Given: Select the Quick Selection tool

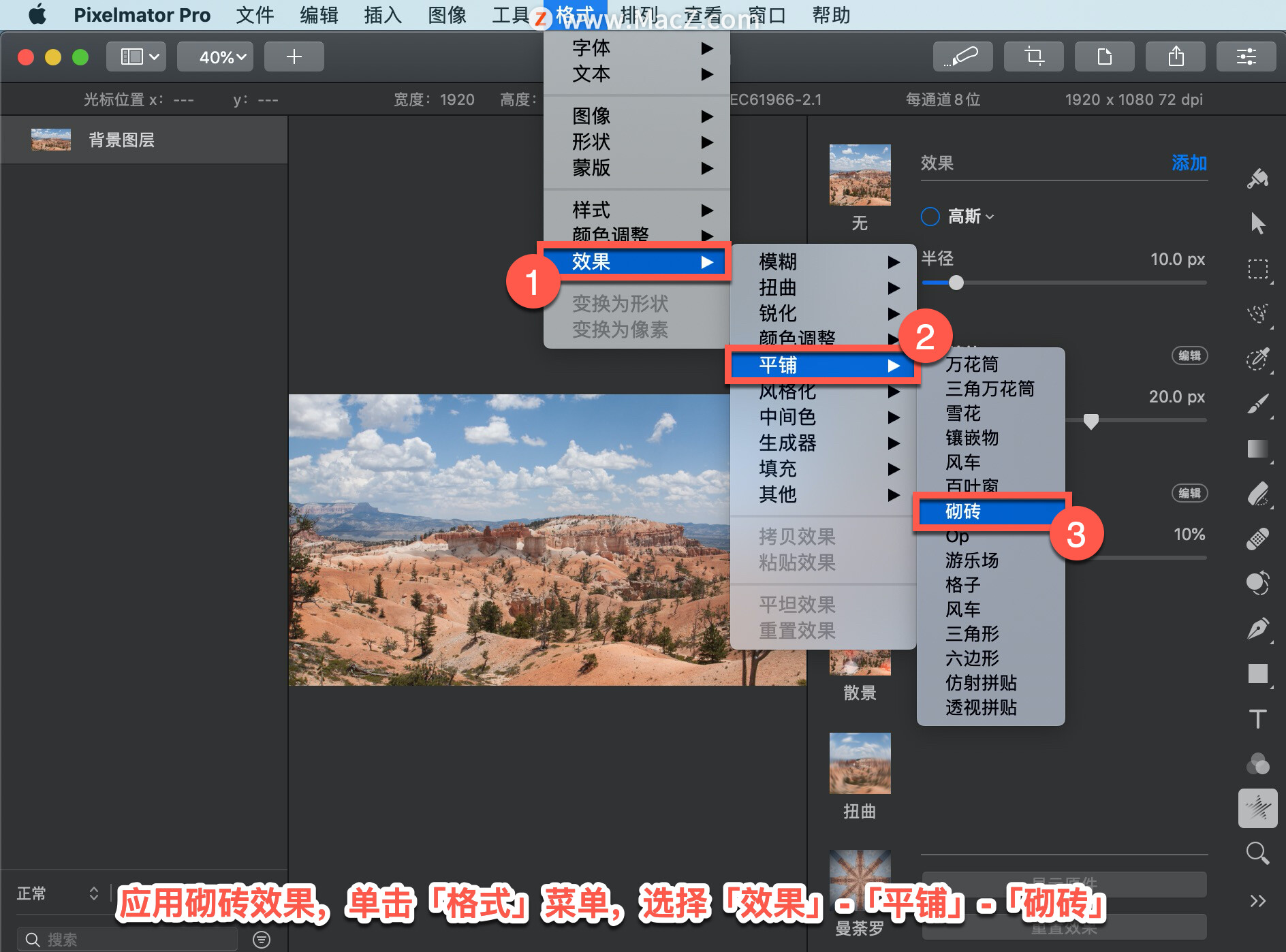Looking at the screenshot, I should pyautogui.click(x=1257, y=358).
